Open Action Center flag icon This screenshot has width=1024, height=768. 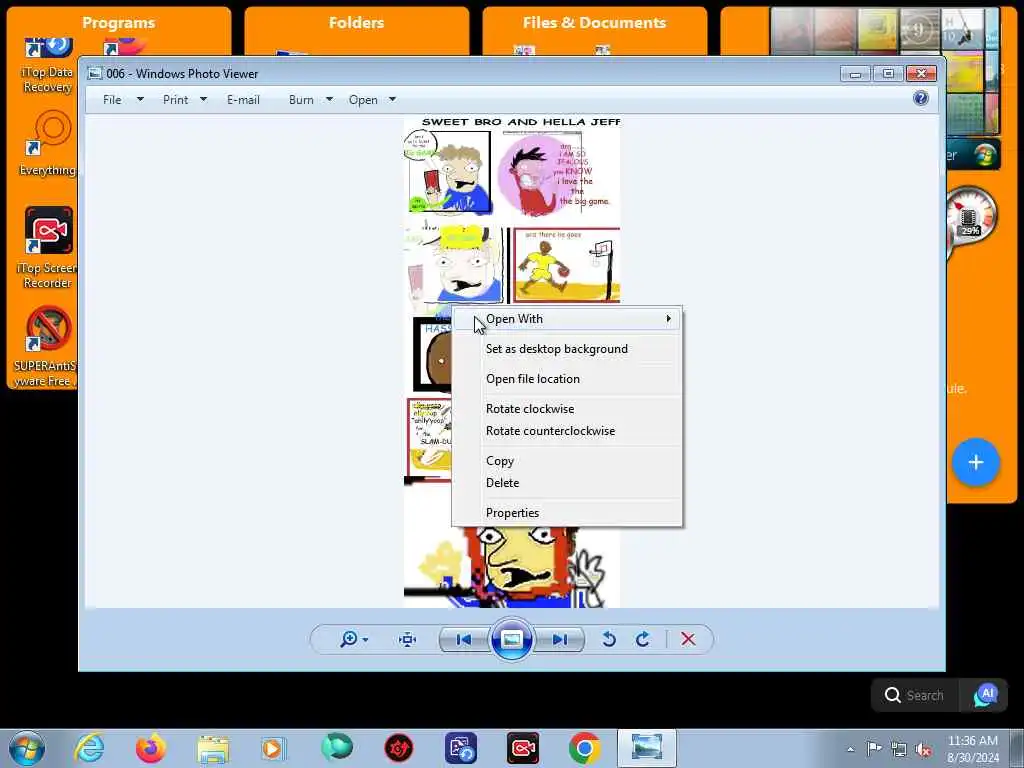point(874,749)
